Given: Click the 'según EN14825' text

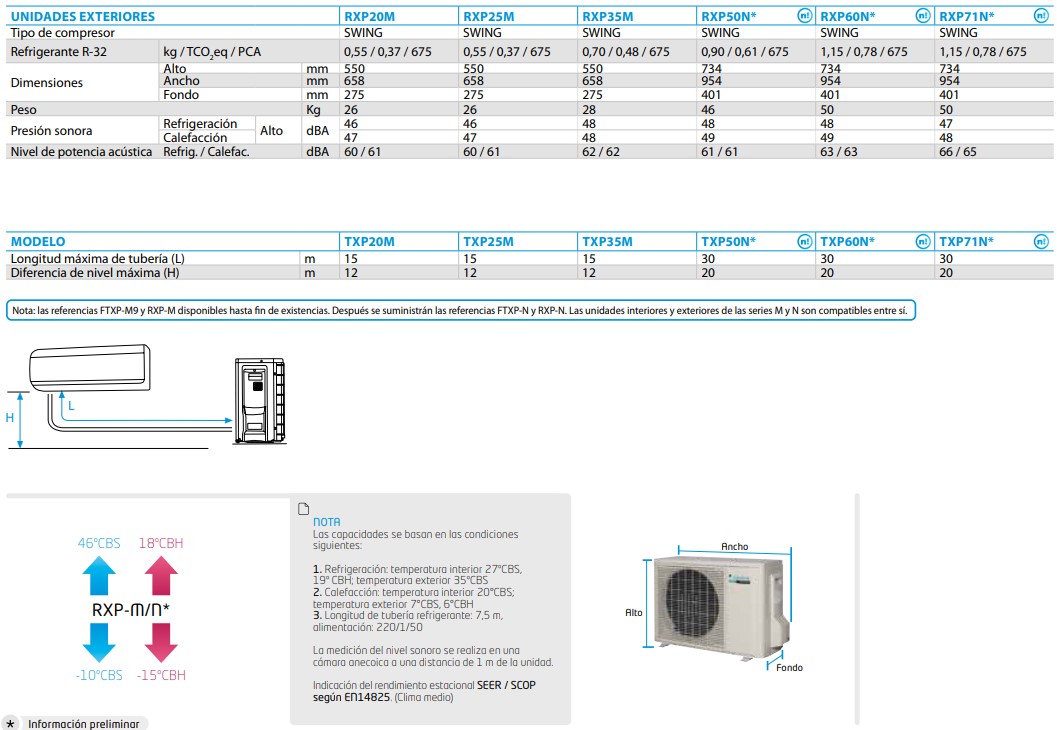Looking at the screenshot, I should click(351, 697).
